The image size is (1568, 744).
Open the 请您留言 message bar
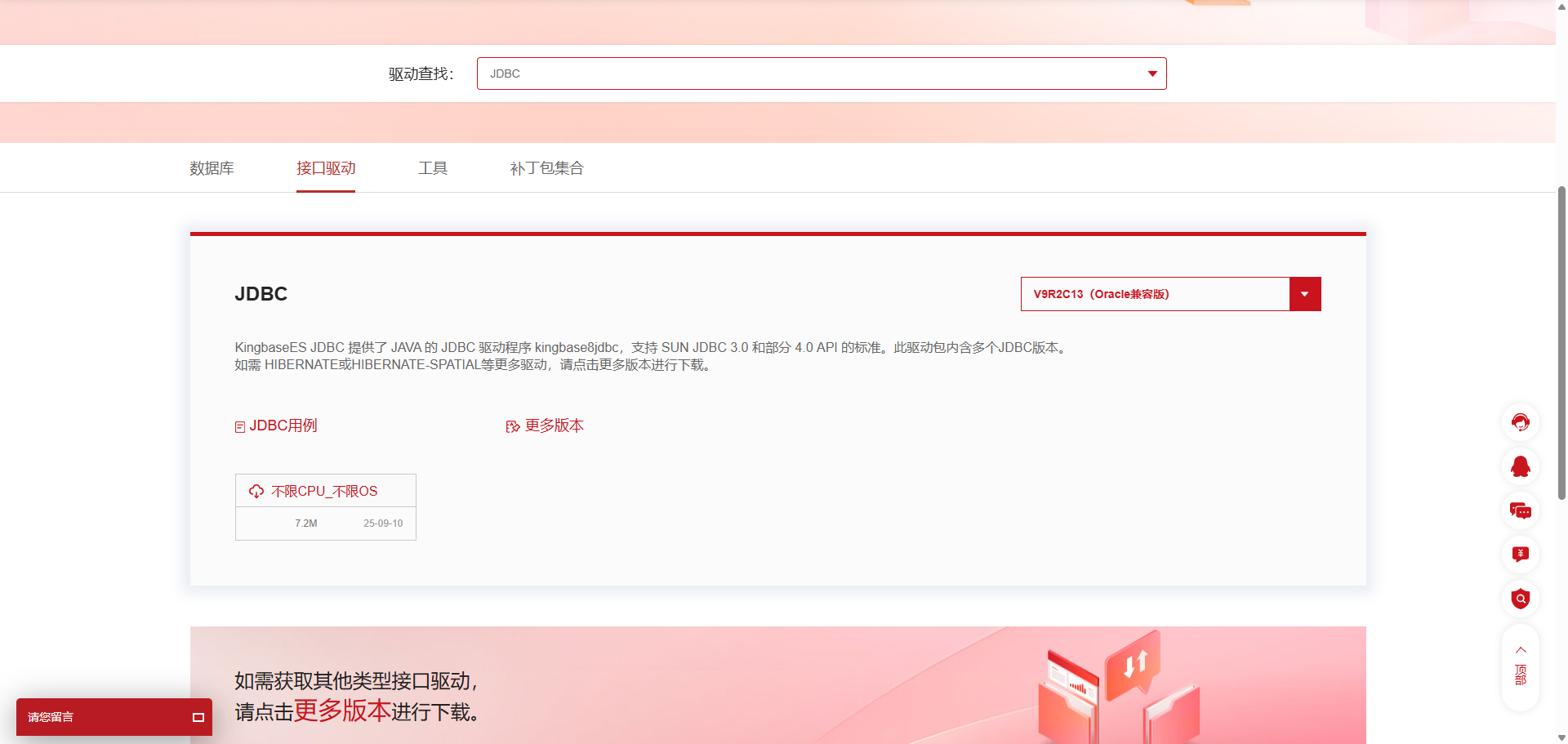click(x=114, y=717)
